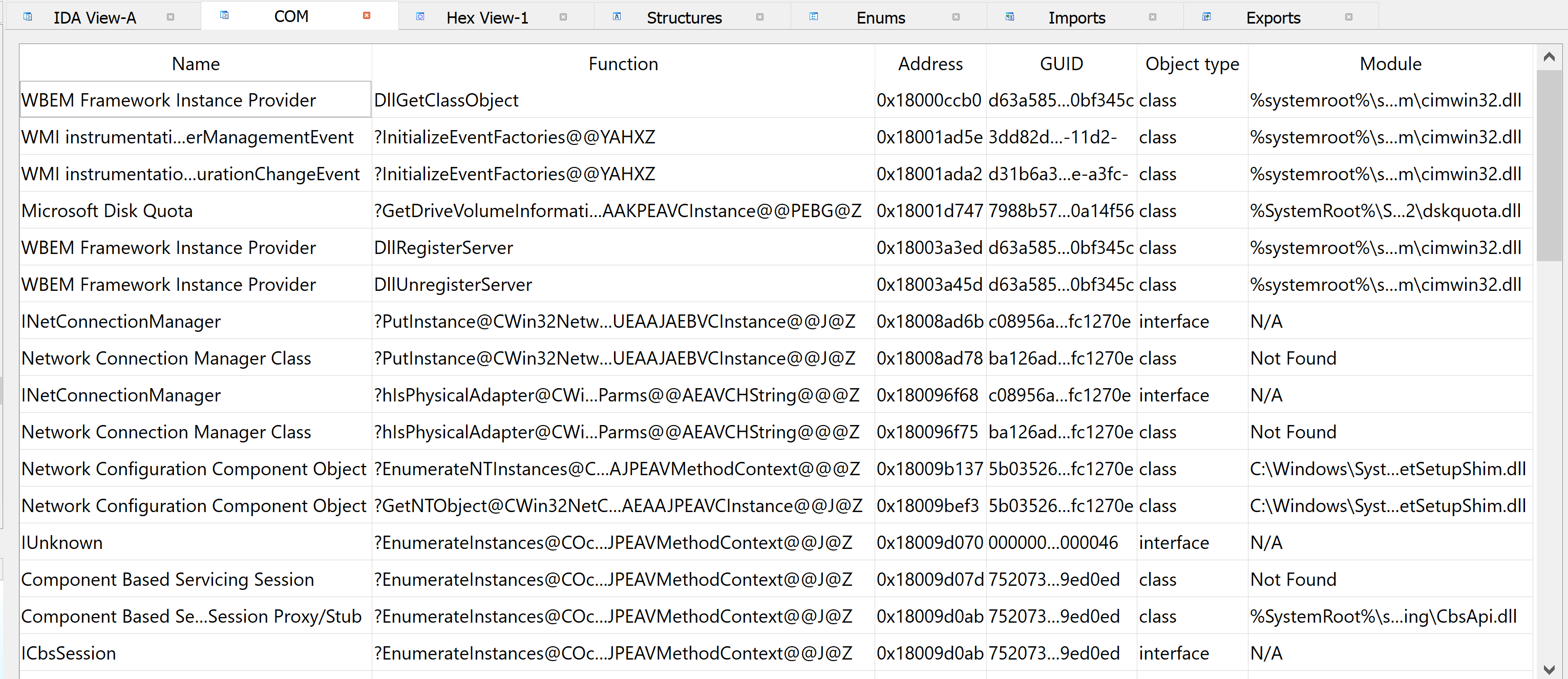Image resolution: width=1568 pixels, height=679 pixels.
Task: Click the scroll up arrow
Action: [x=1549, y=57]
